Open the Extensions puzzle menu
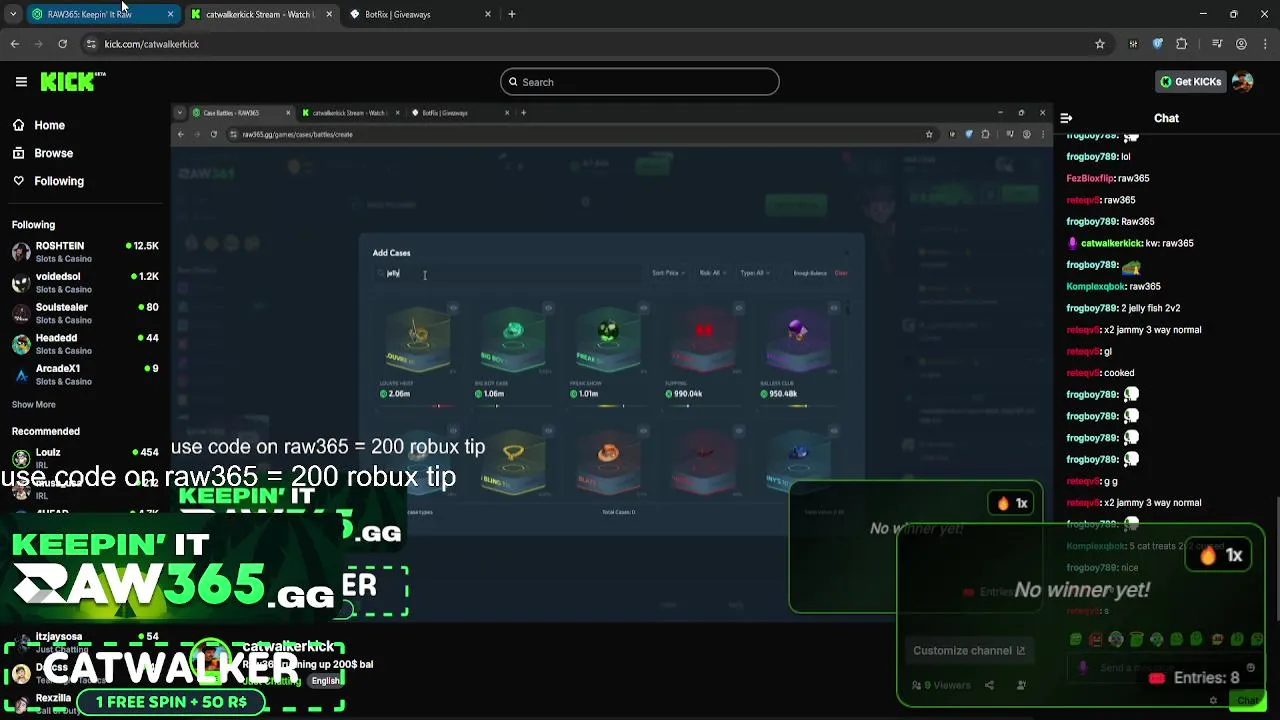The image size is (1280, 720). click(1181, 44)
